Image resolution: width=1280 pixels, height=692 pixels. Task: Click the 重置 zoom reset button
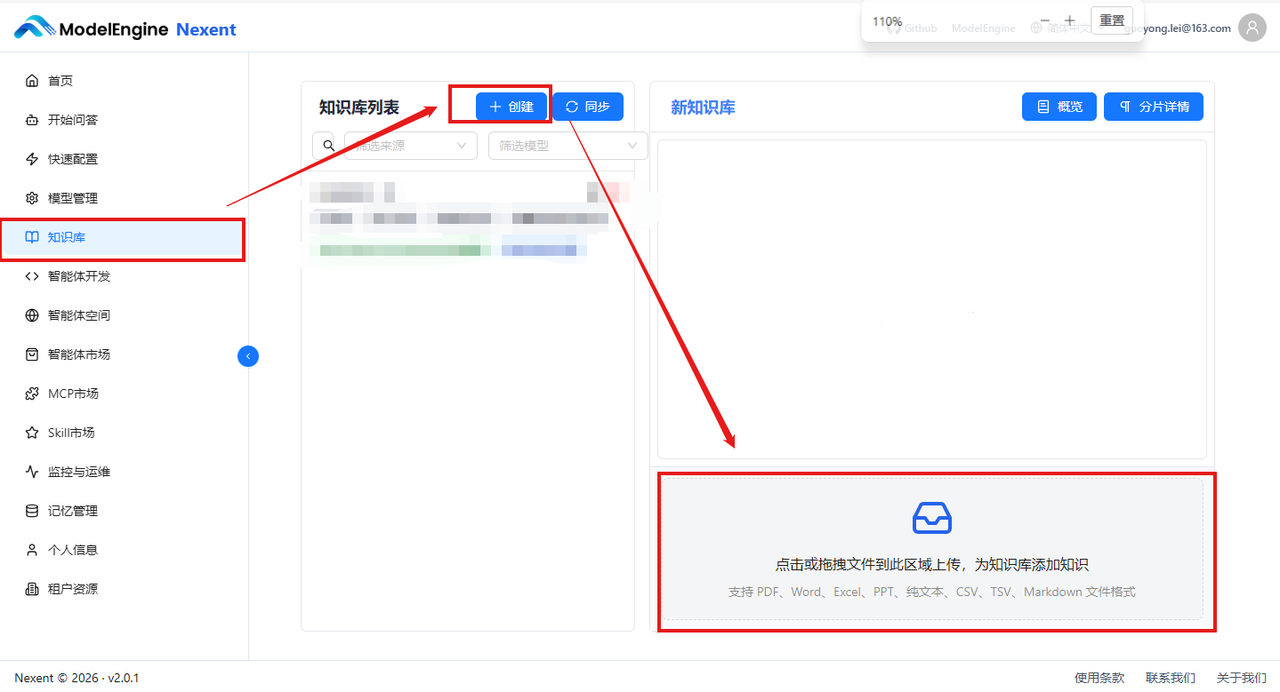click(x=1112, y=20)
